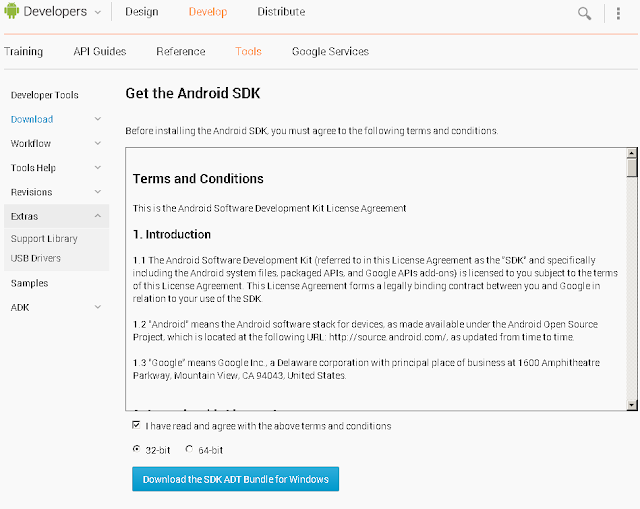Click the 'Get the Android SDK' heading
The image size is (640, 509).
pos(193,93)
